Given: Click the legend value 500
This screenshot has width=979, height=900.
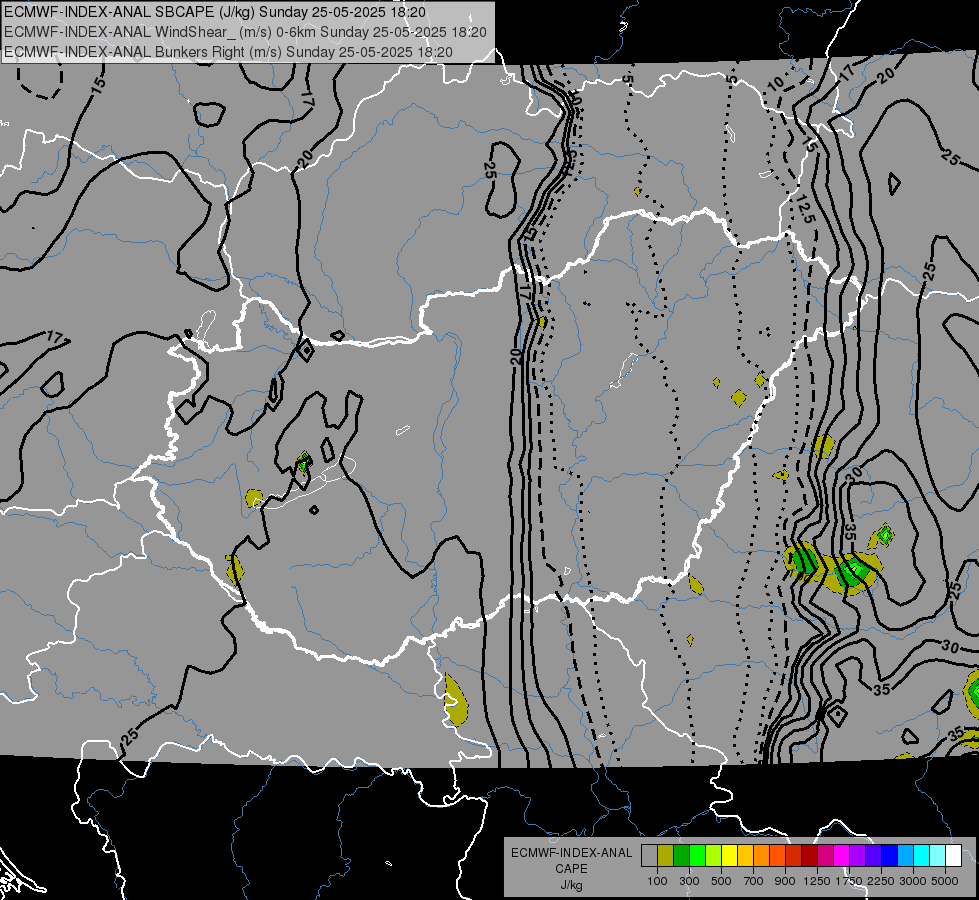Looking at the screenshot, I should click(x=721, y=881).
